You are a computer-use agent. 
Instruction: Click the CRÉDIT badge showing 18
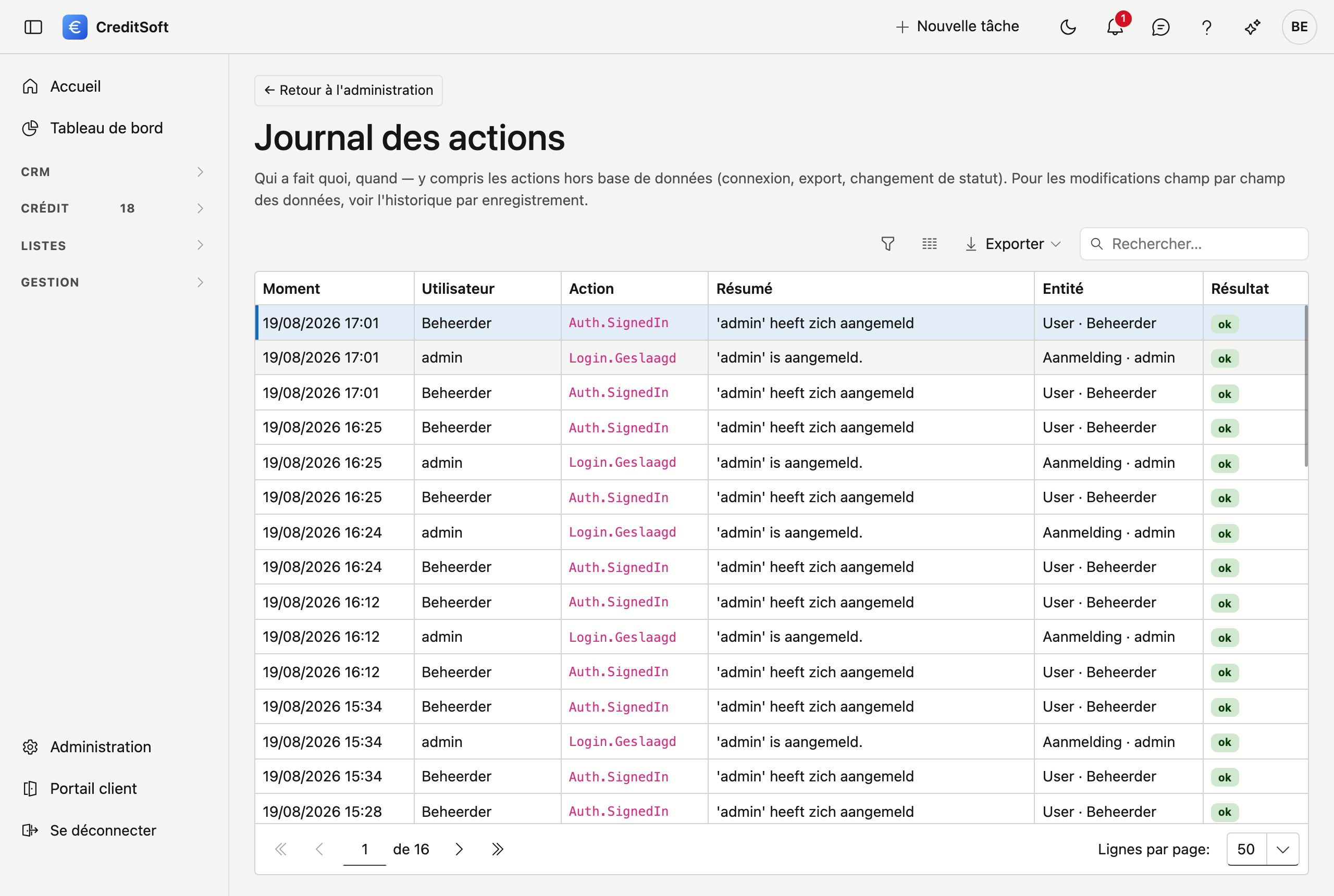tap(128, 208)
